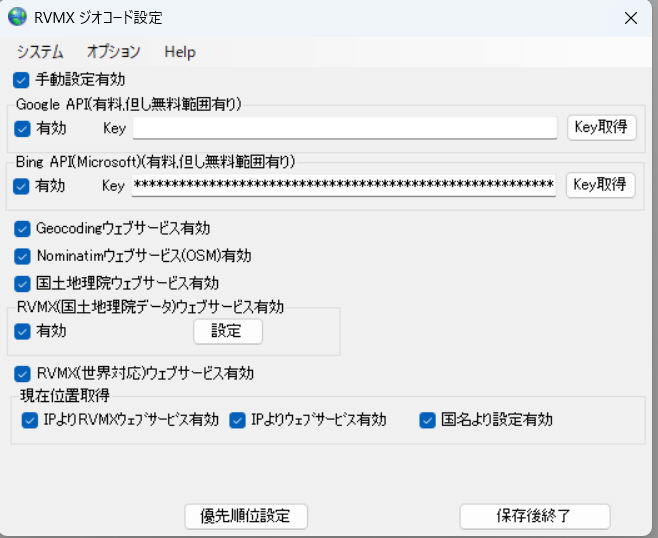Disable the Google API 有効 checkbox
The height and width of the screenshot is (538, 658).
pyautogui.click(x=22, y=128)
